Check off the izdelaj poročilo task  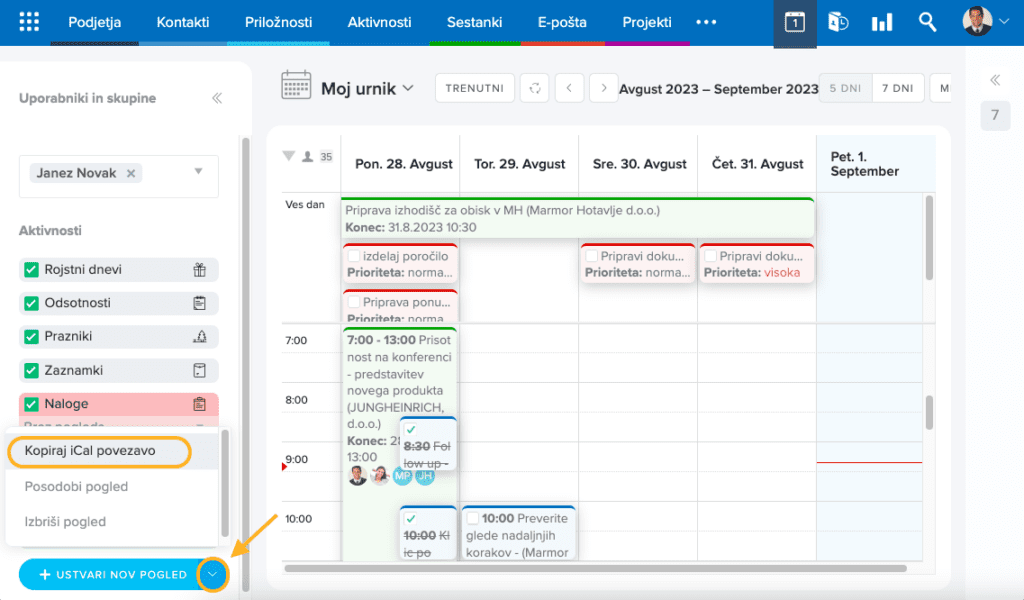[354, 256]
